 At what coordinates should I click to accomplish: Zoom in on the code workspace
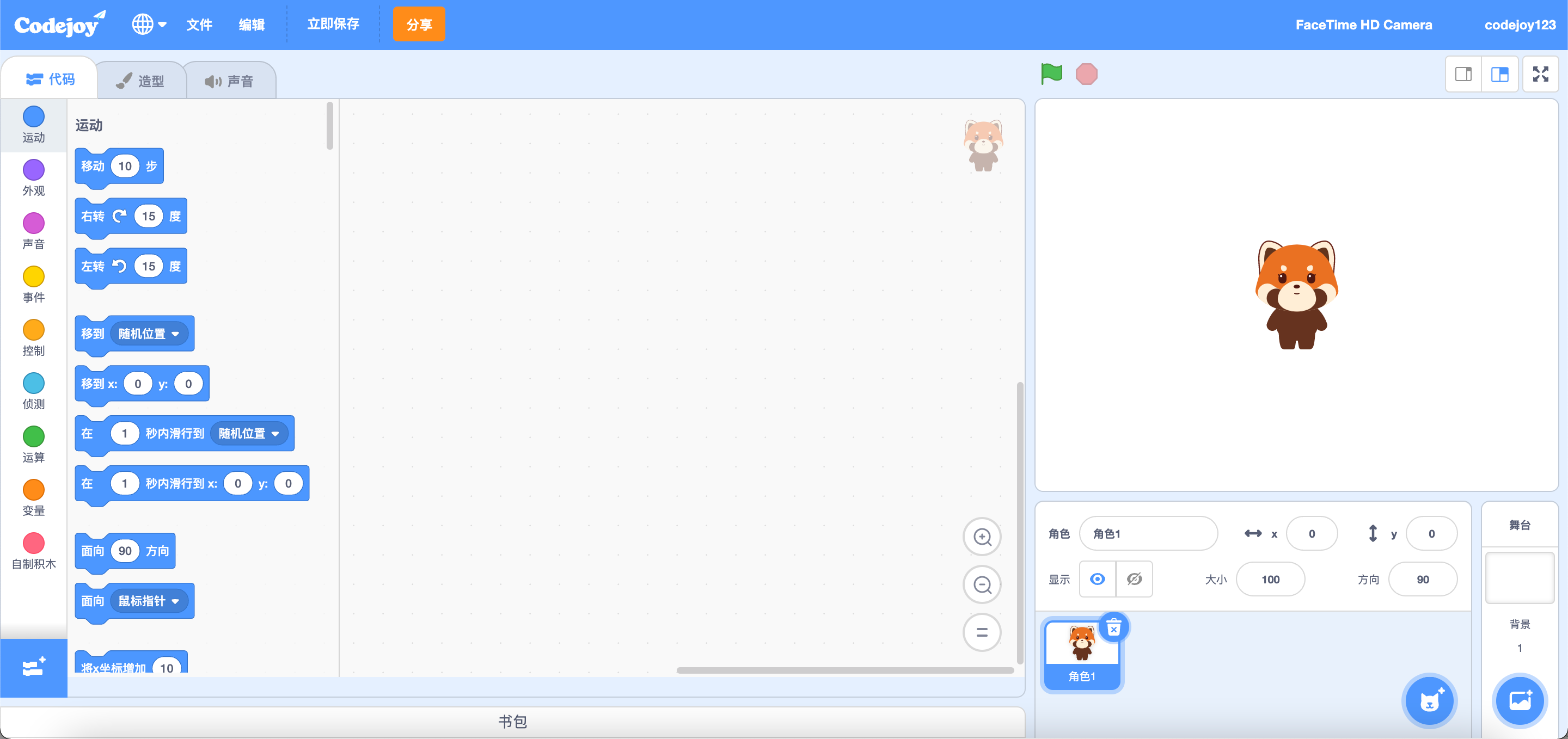(982, 537)
